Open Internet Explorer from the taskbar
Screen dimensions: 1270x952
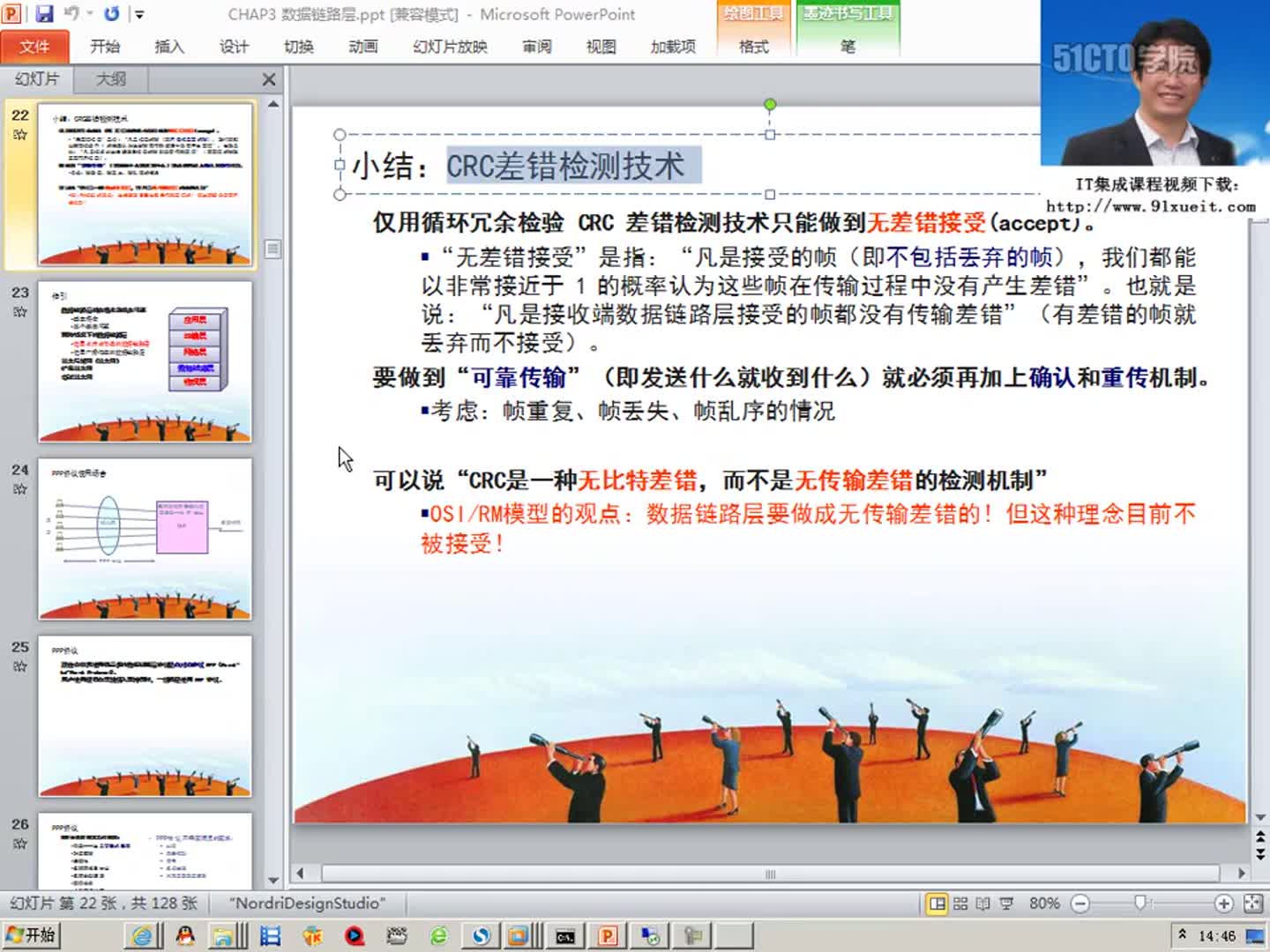pos(142,936)
